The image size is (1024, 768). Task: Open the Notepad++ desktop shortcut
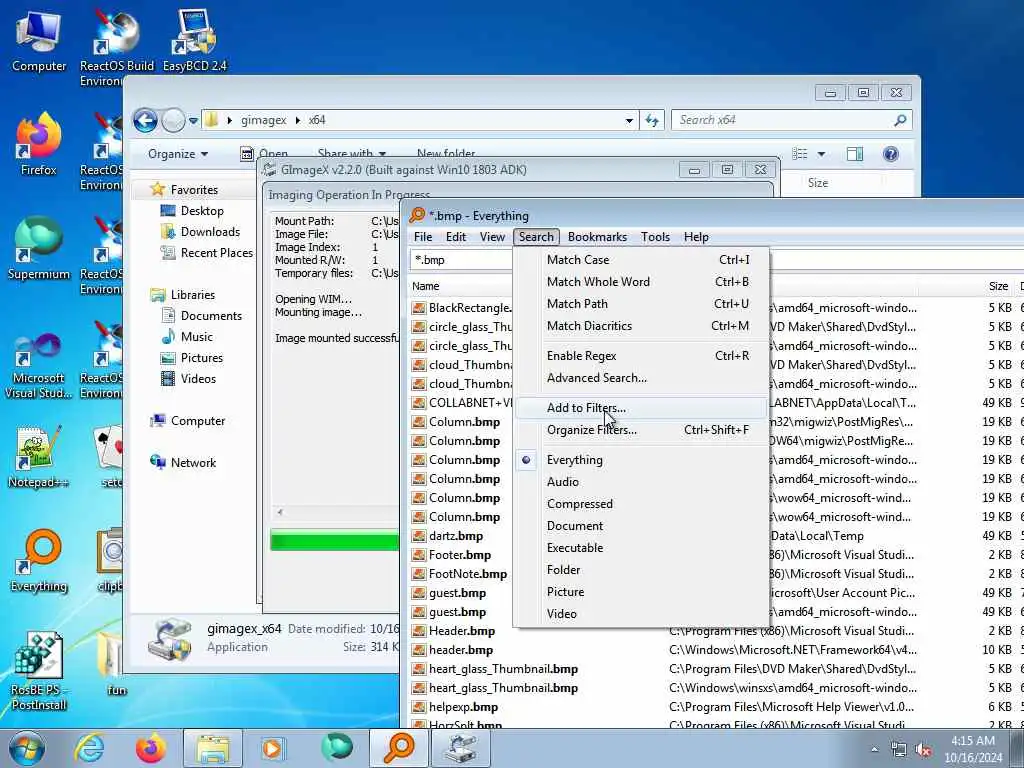(39, 457)
